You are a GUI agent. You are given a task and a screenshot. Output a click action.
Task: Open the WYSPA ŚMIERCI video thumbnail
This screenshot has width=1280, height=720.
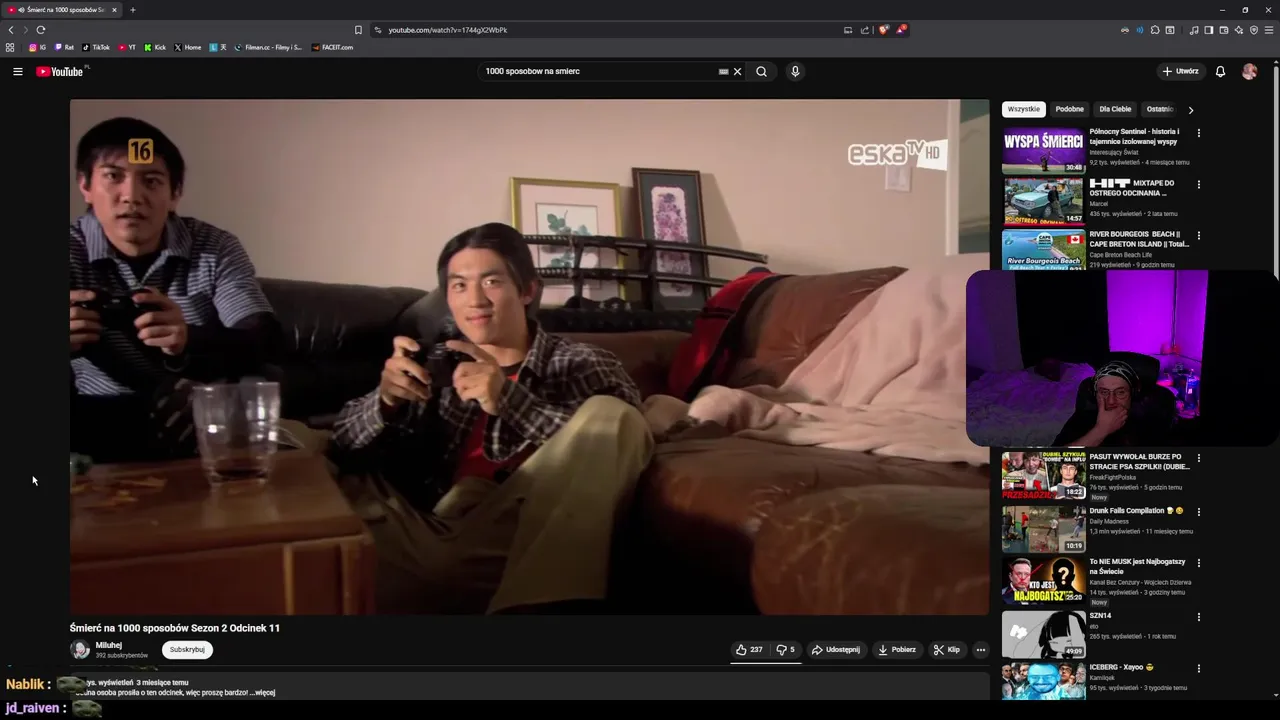coord(1043,150)
